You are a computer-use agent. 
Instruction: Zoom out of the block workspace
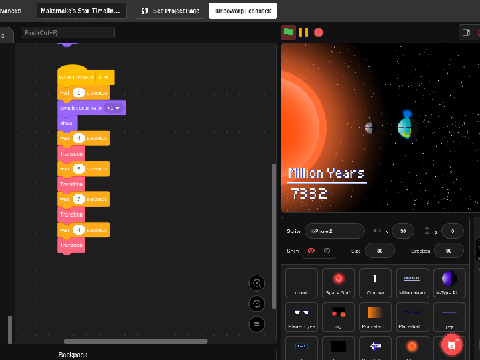(x=257, y=304)
